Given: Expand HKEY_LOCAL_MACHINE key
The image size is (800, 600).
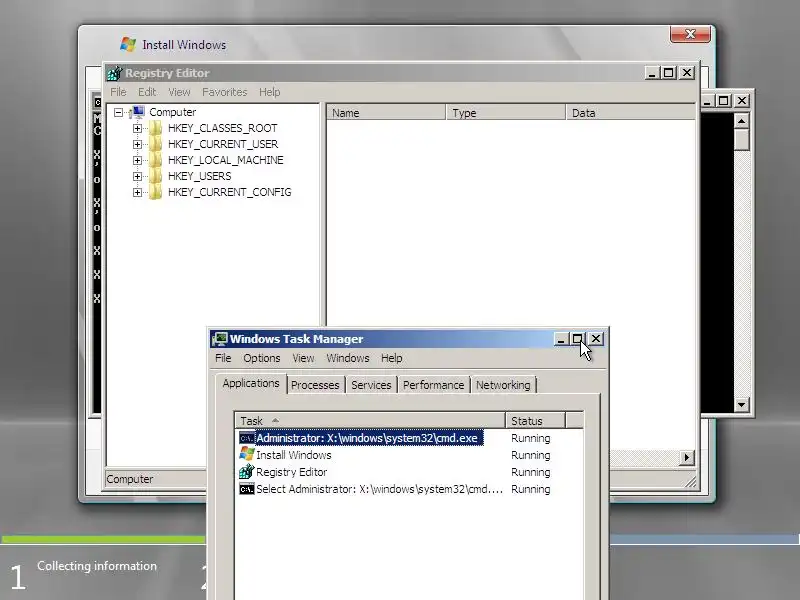Looking at the screenshot, I should [137, 160].
